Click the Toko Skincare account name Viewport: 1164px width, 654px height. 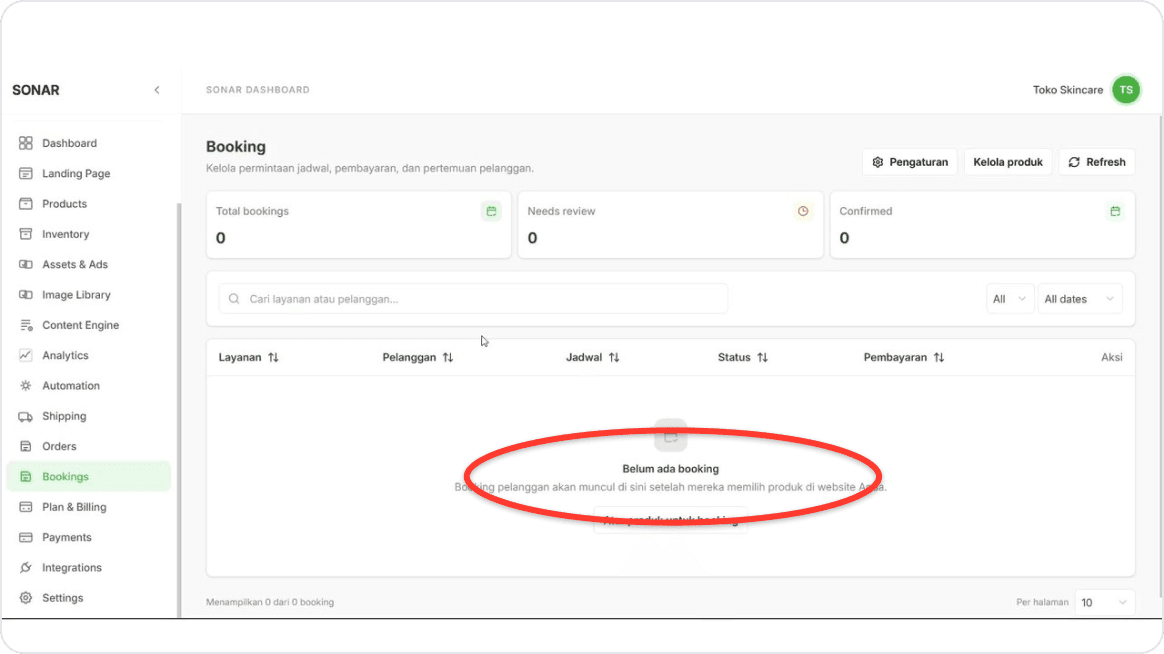click(1067, 90)
